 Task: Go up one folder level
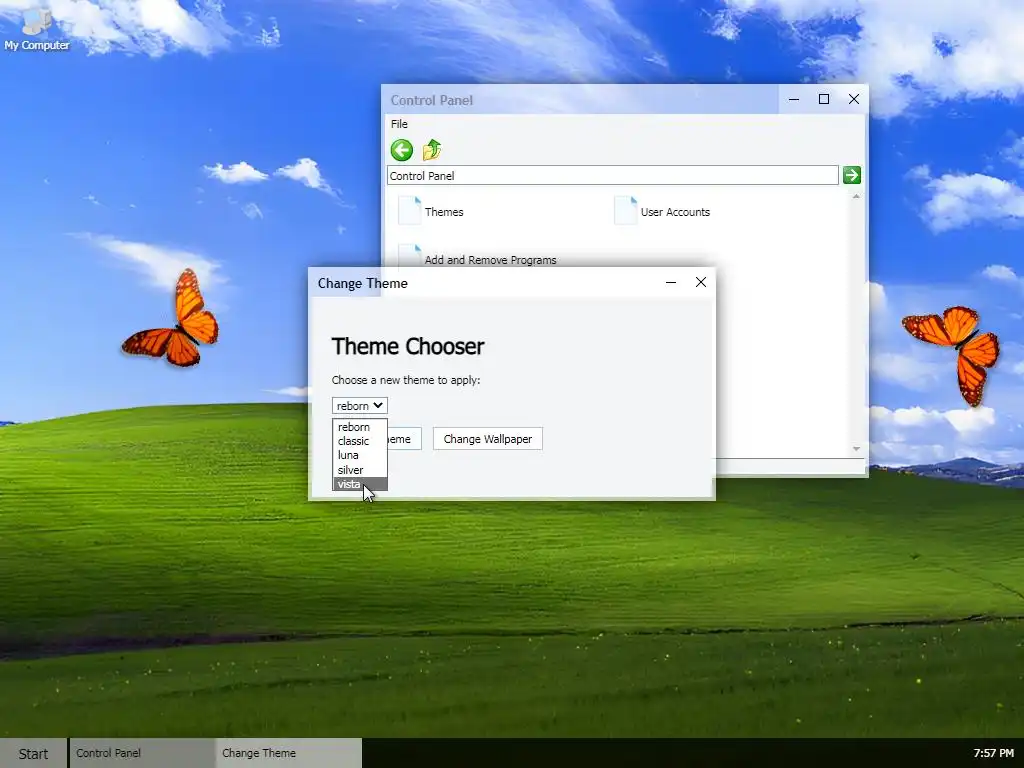[432, 150]
